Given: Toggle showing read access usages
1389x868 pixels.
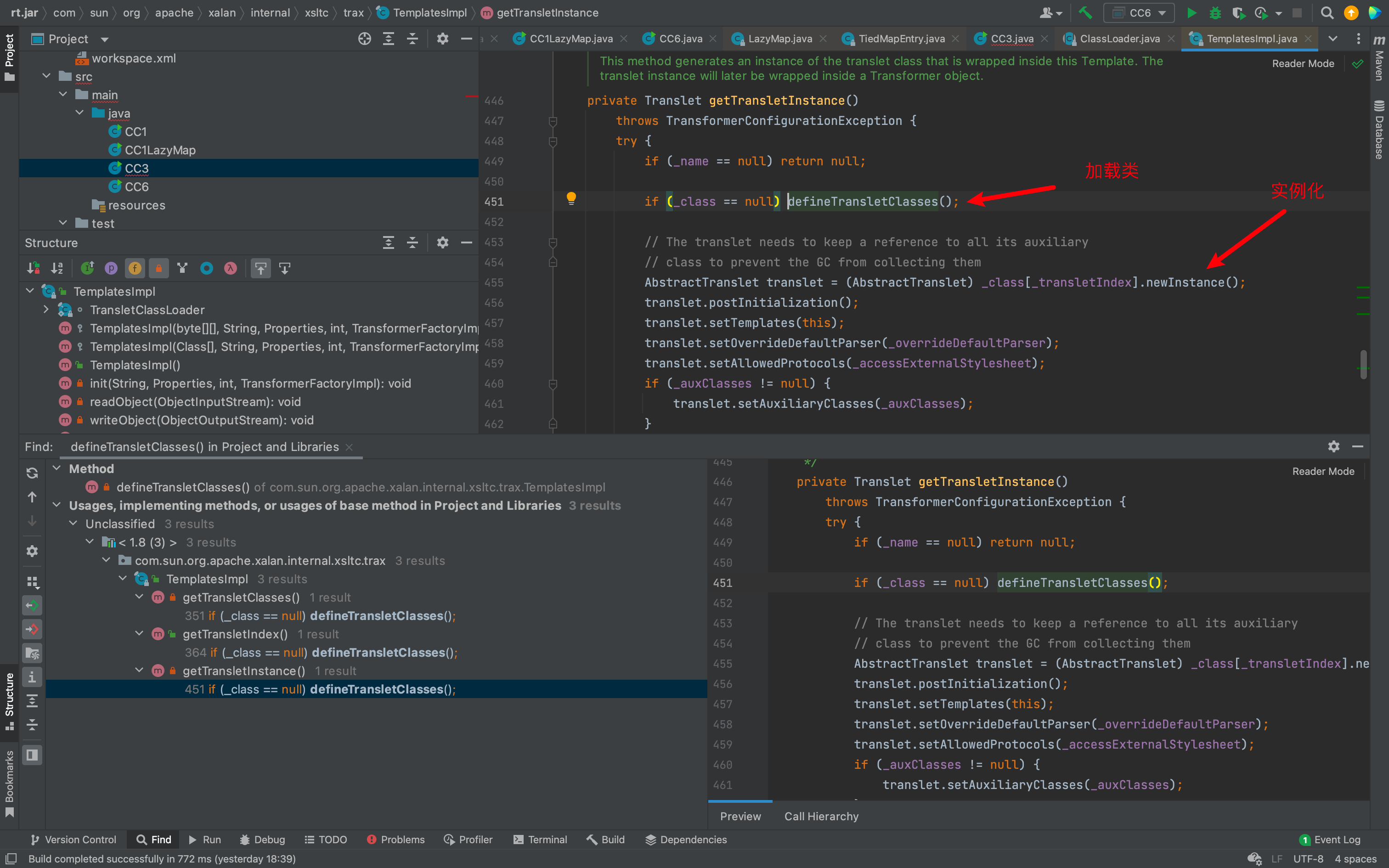Looking at the screenshot, I should [32, 605].
